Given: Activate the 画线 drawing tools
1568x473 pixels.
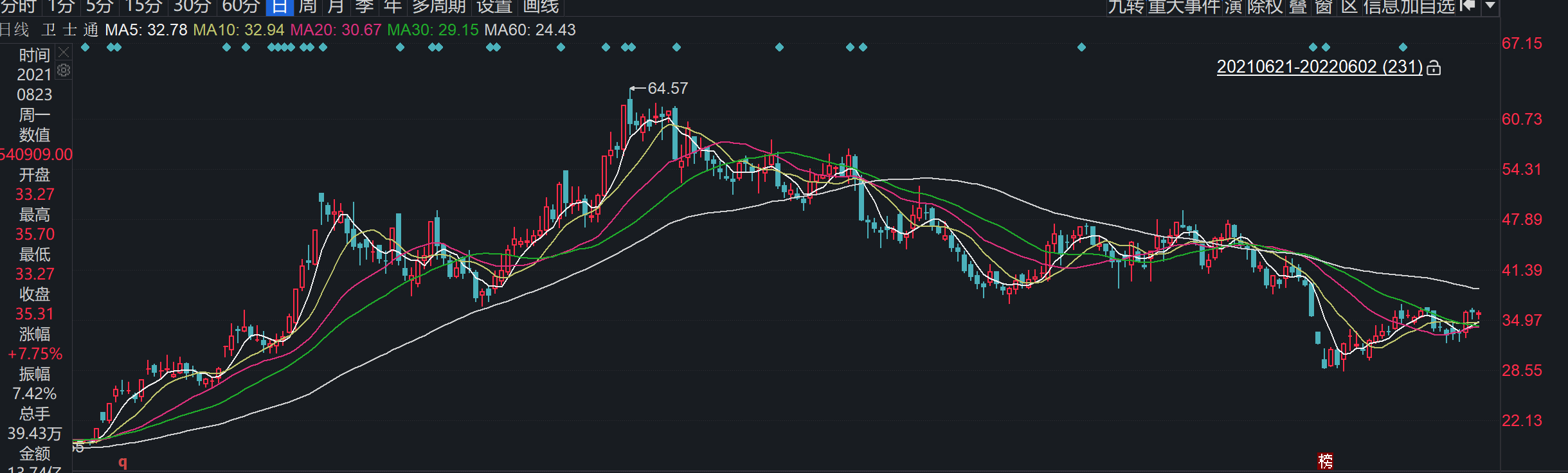Looking at the screenshot, I should tap(541, 6).
